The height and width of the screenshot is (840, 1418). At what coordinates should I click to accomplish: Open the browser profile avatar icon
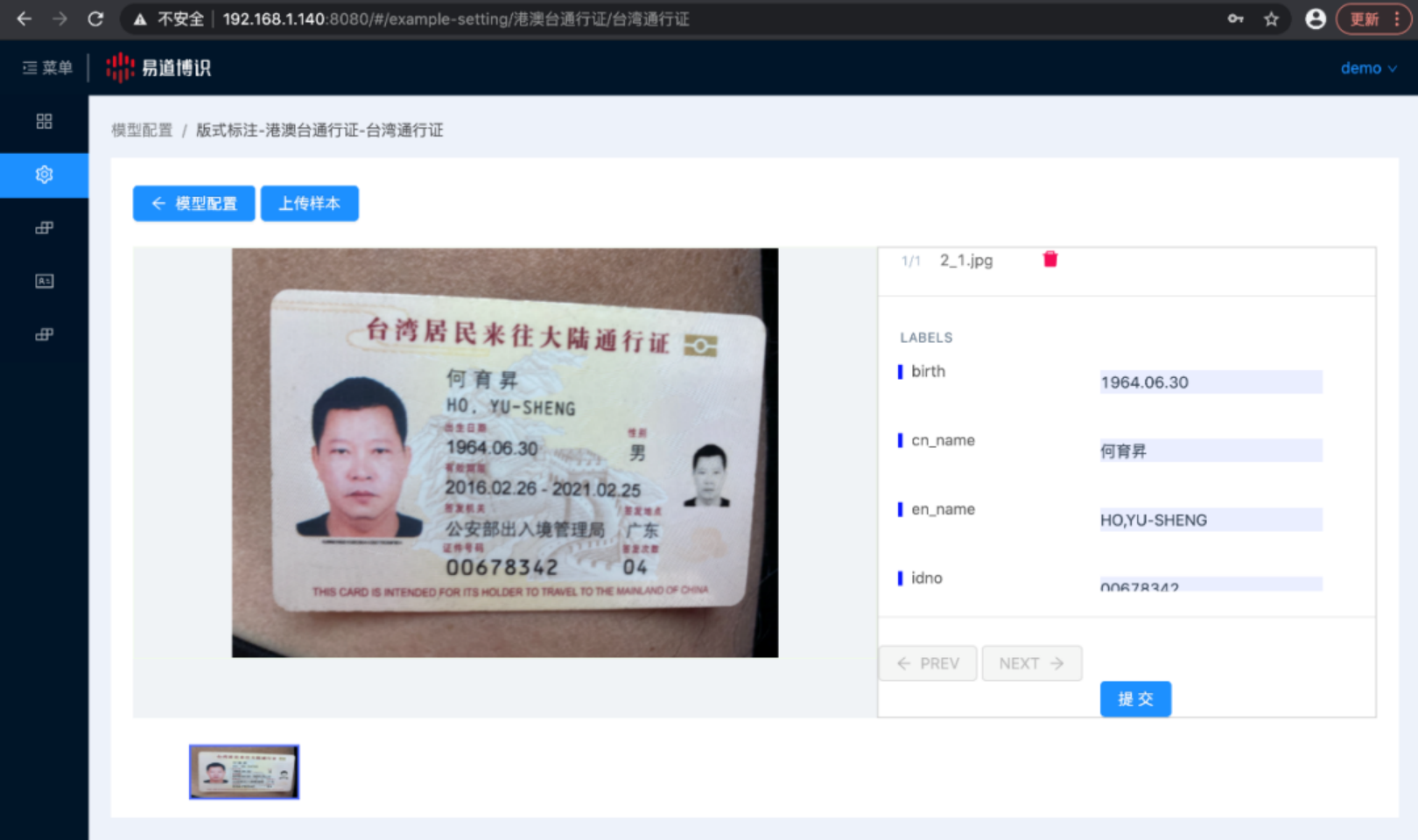1315,19
